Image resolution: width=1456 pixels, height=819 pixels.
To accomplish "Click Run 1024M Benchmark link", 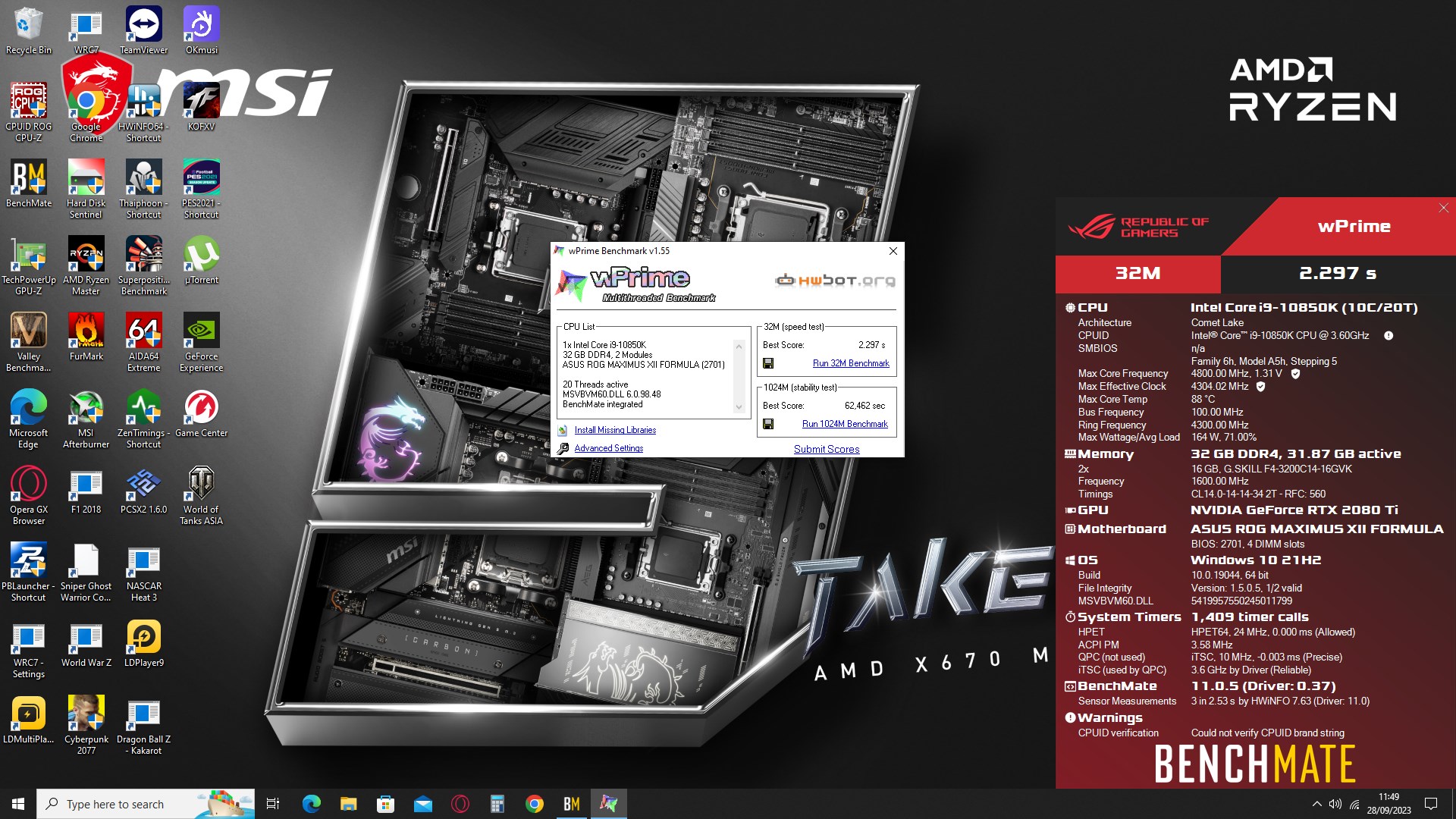I will pos(845,424).
